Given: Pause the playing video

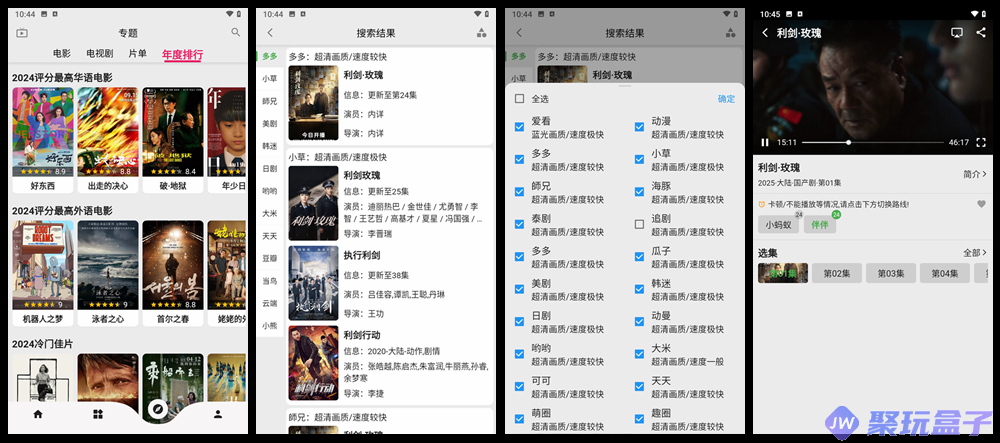Looking at the screenshot, I should (x=765, y=143).
